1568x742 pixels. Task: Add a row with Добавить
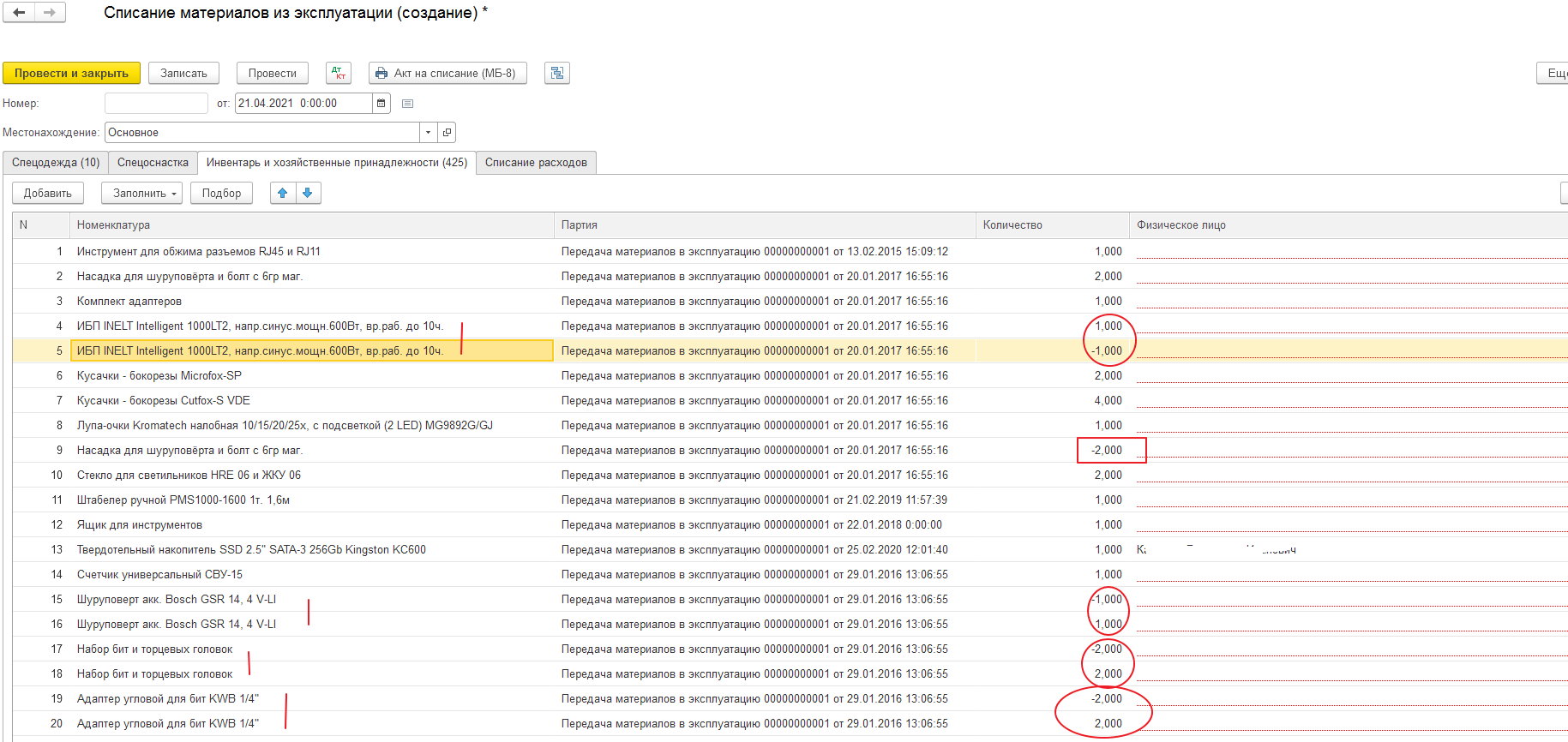tap(48, 193)
